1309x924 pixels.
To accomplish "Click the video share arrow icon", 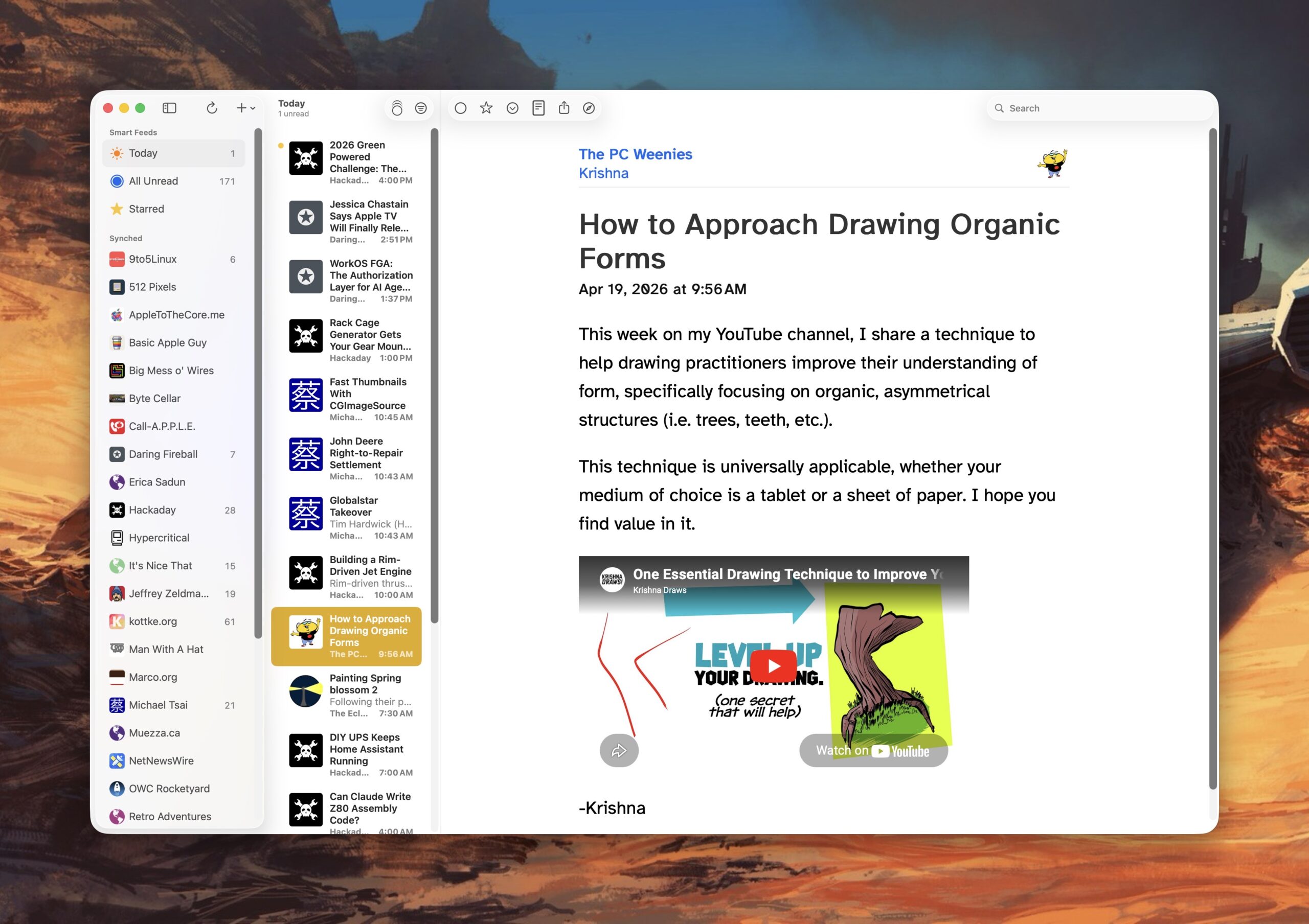I will point(619,751).
